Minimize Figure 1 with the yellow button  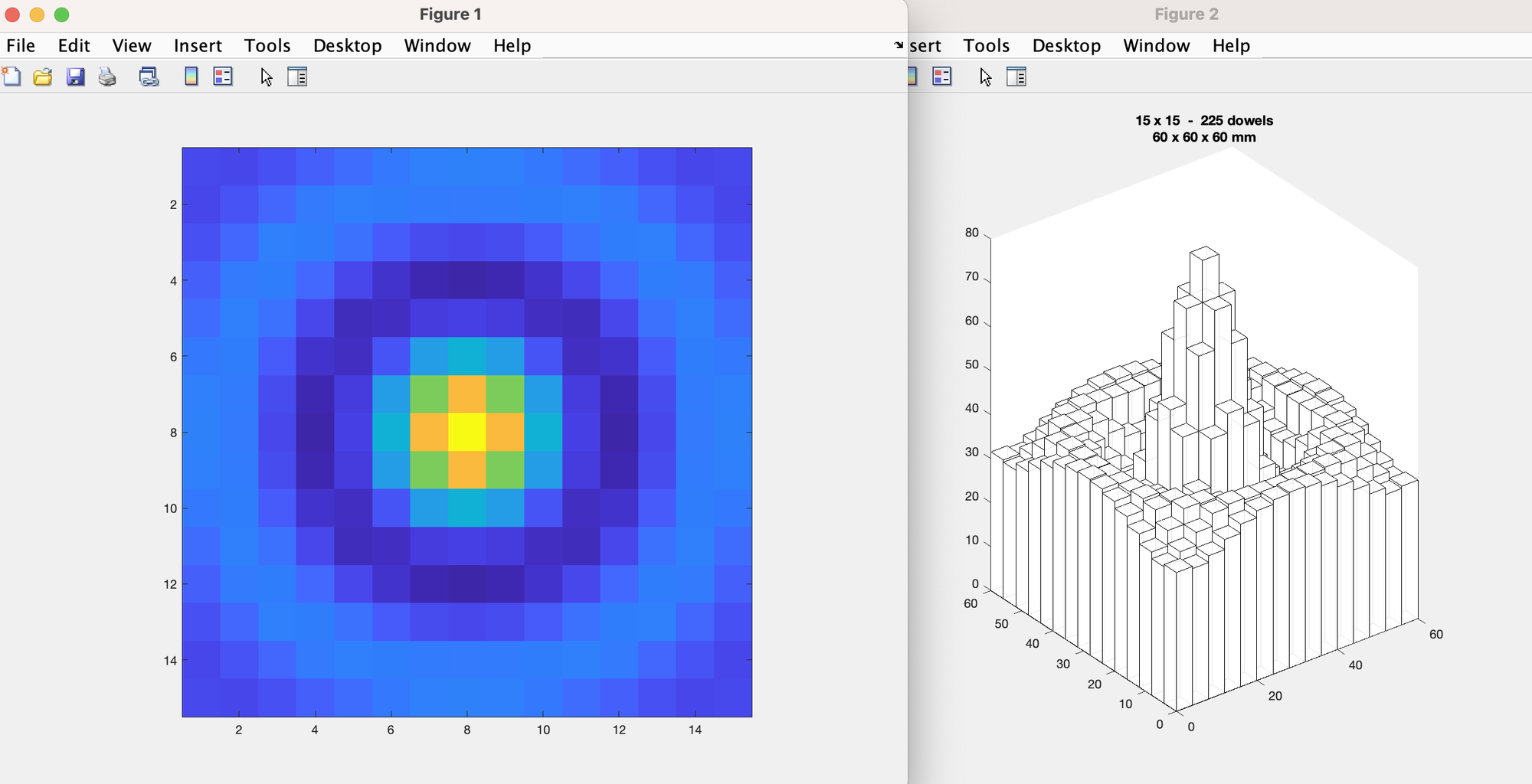coord(37,15)
